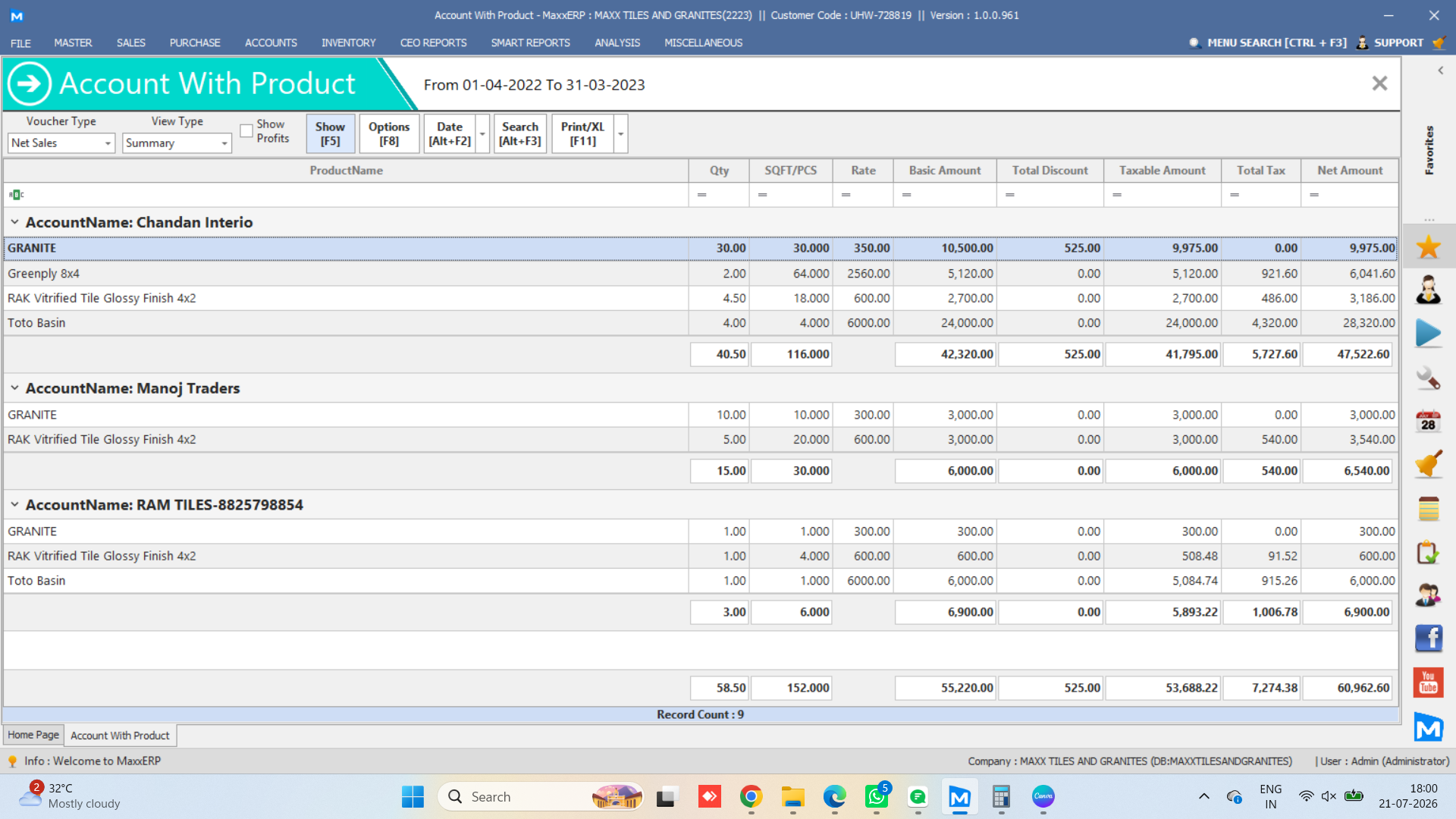The image size is (1456, 819).
Task: Open WhatsApp from the taskbar
Action: point(877,796)
